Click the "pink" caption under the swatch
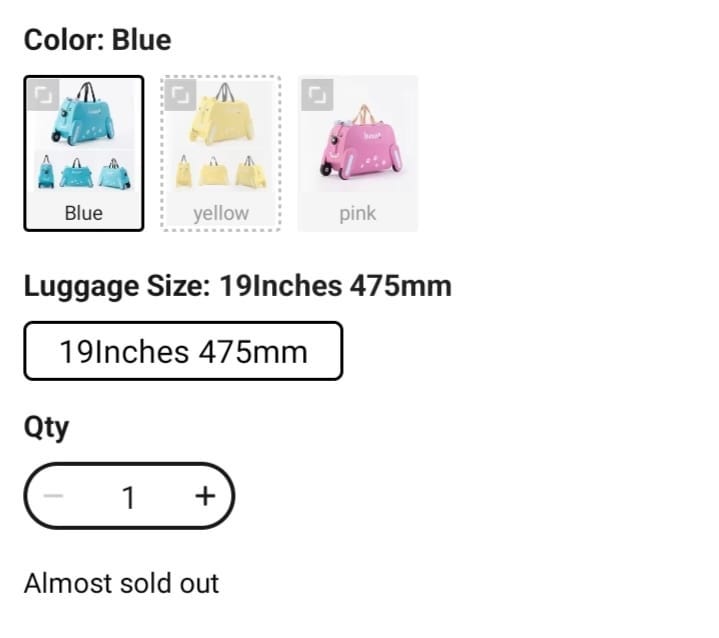 (x=358, y=213)
